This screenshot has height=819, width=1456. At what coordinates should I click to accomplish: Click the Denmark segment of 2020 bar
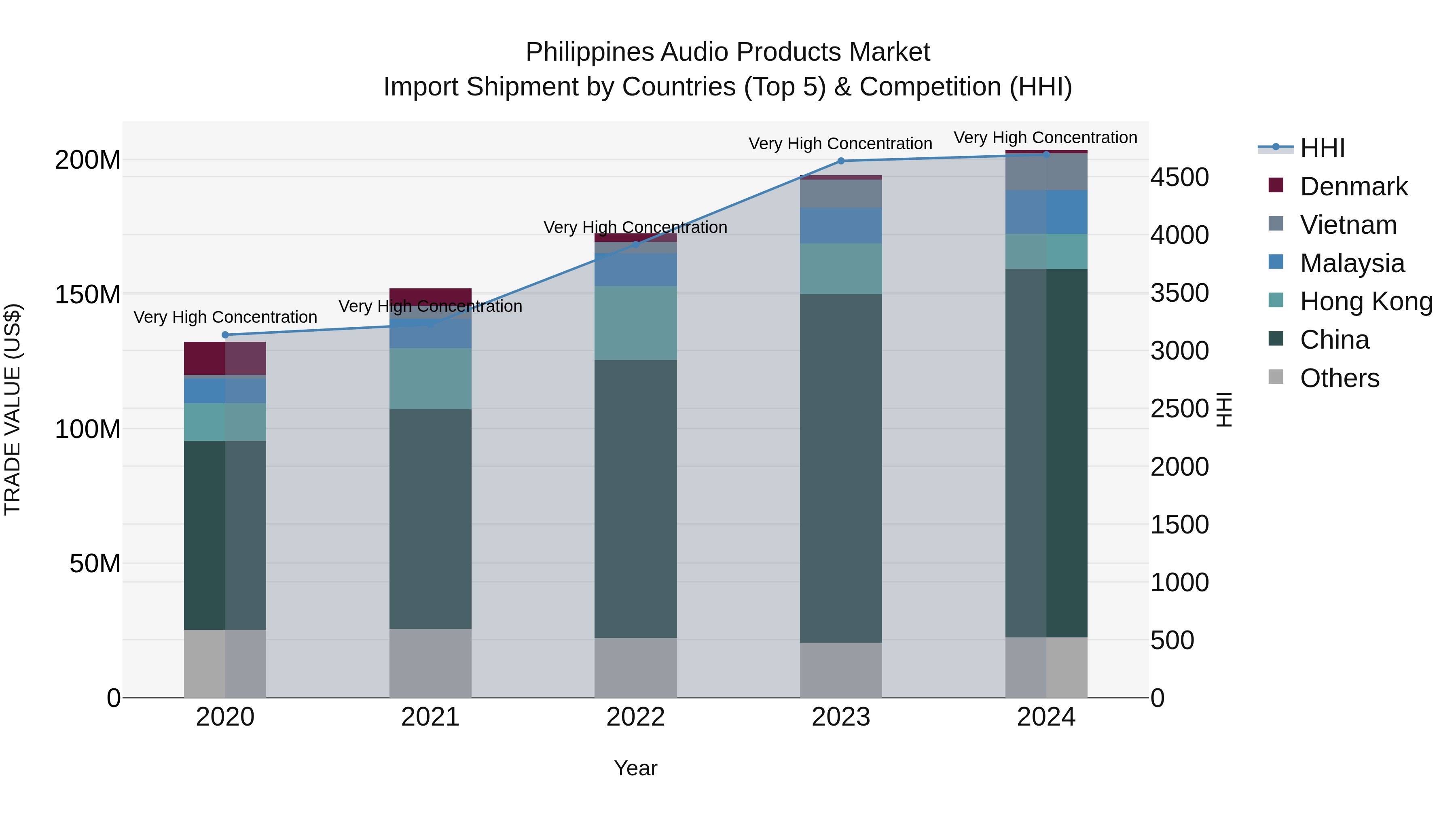[225, 358]
